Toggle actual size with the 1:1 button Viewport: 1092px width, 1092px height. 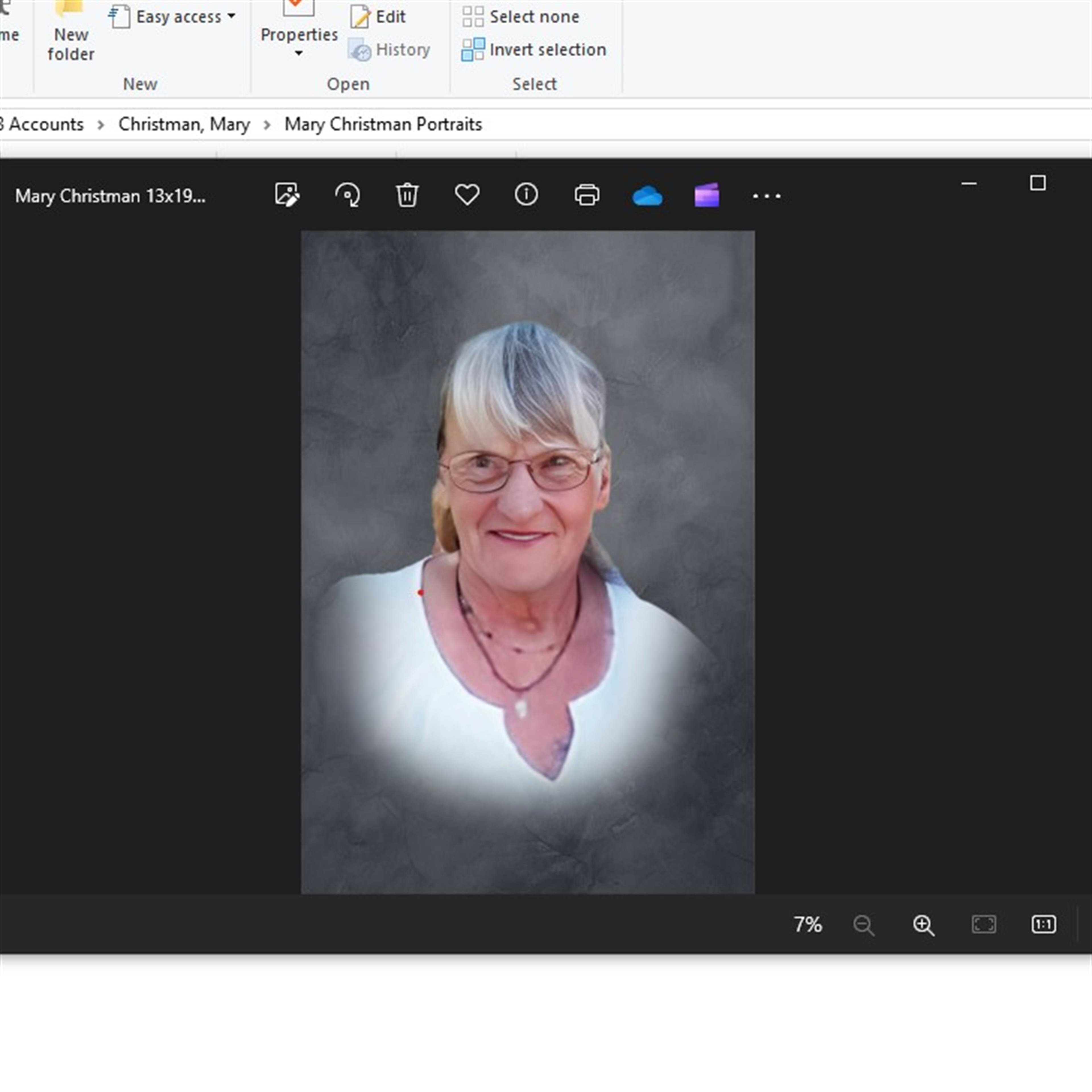click(x=1043, y=925)
